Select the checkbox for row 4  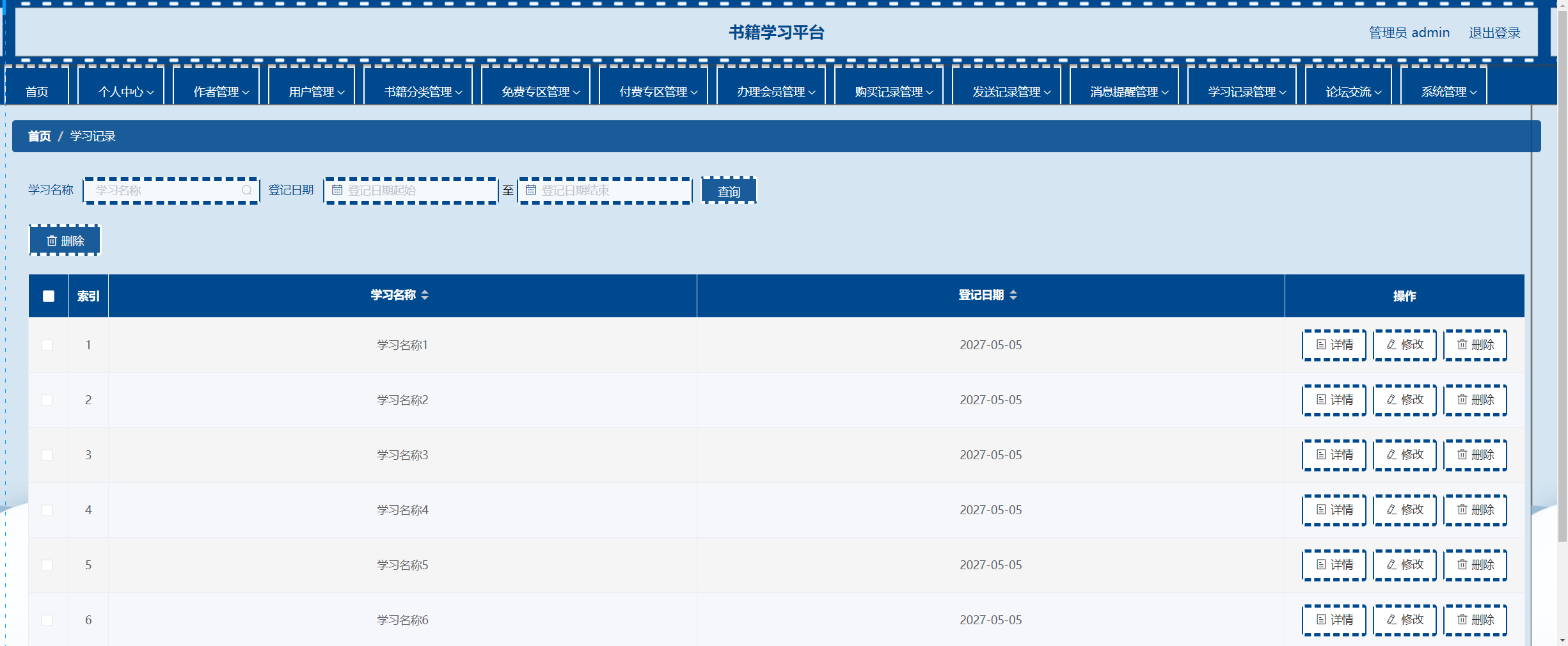tap(47, 510)
